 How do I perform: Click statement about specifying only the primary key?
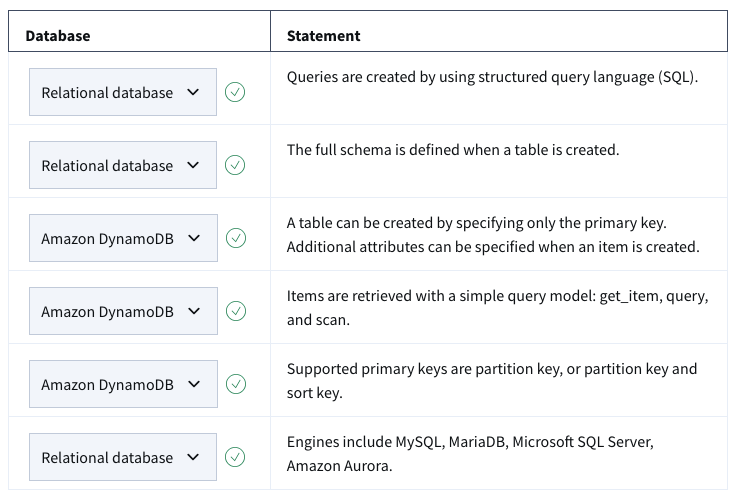(492, 233)
